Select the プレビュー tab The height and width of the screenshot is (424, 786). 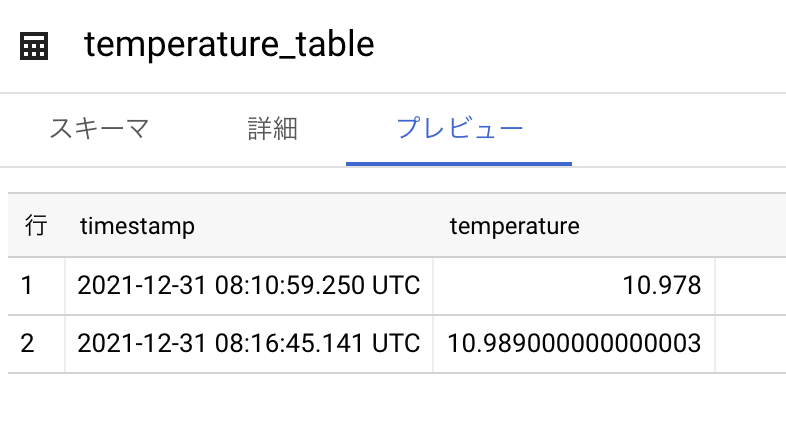point(459,129)
